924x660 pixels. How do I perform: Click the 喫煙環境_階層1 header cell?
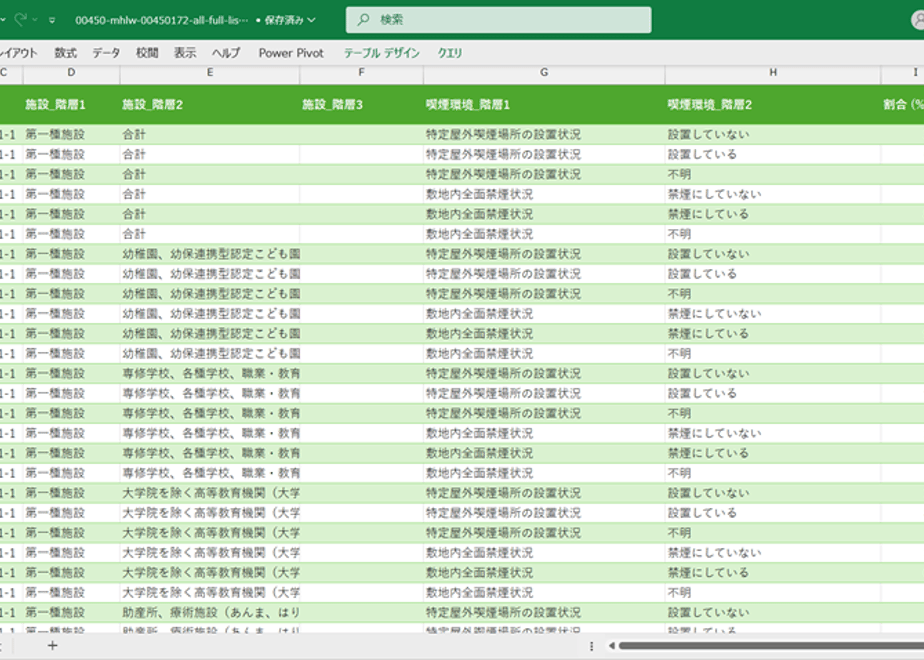tap(544, 105)
